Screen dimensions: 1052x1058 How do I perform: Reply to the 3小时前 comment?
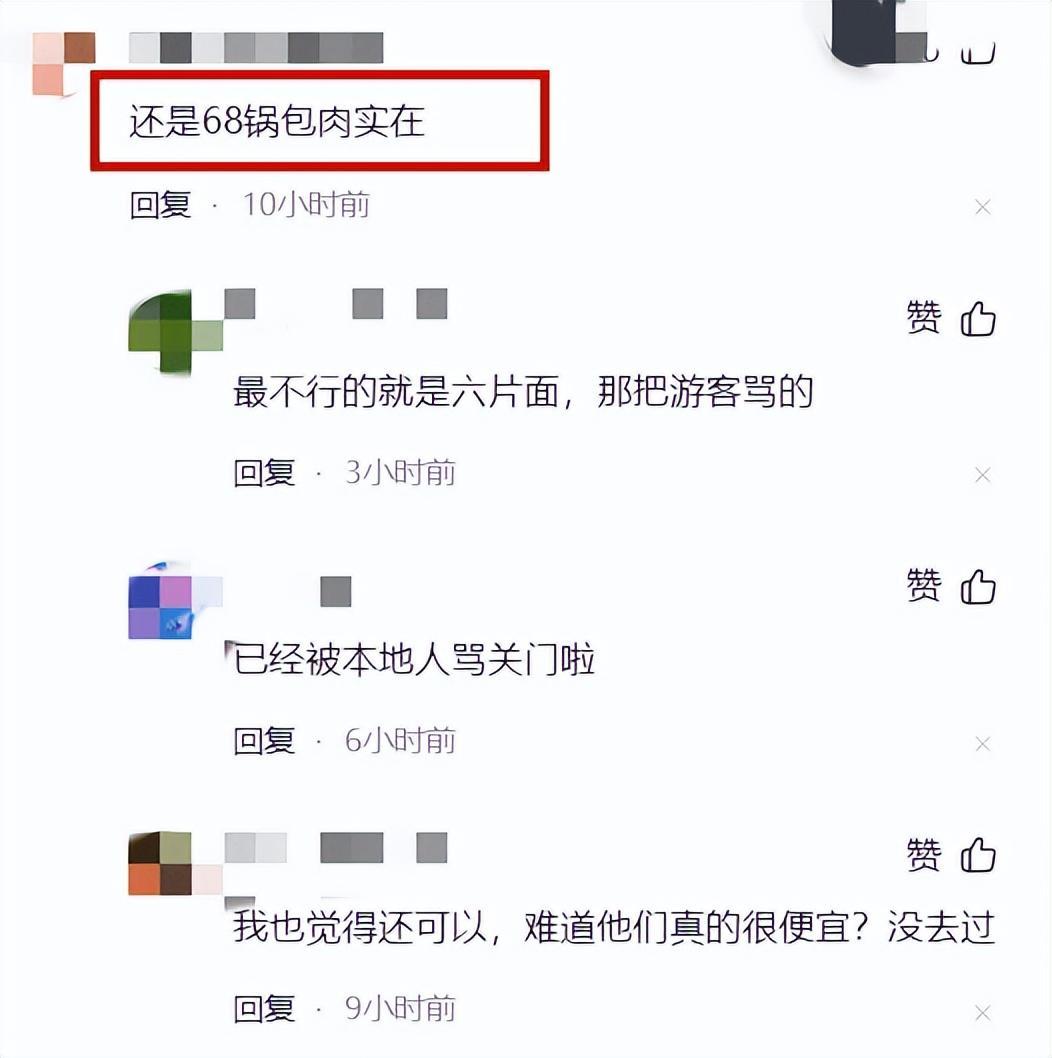[x=264, y=472]
